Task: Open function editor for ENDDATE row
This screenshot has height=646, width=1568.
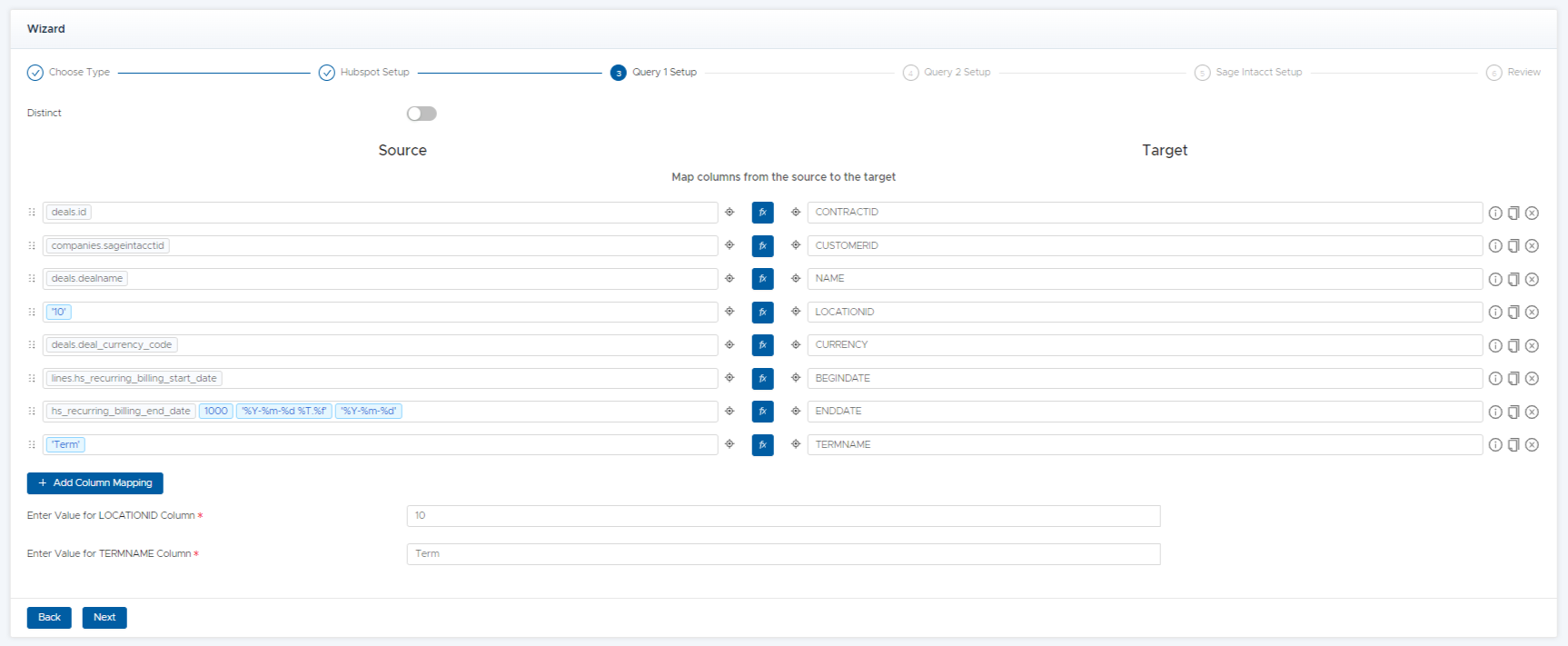Action: tap(763, 412)
